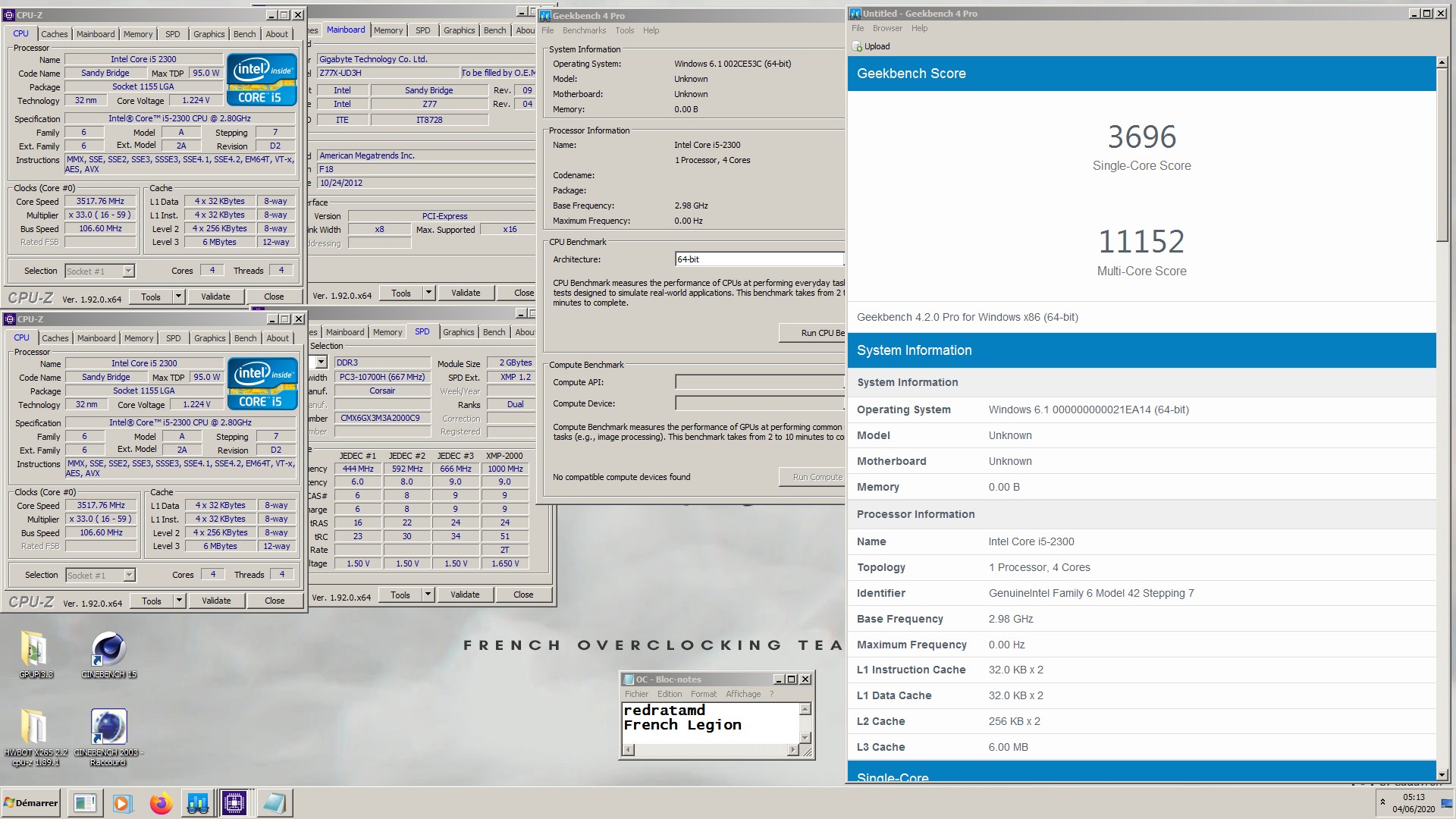This screenshot has width=1456, height=819.
Task: Open the Fichier menu in Bloc-notes
Action: (636, 694)
